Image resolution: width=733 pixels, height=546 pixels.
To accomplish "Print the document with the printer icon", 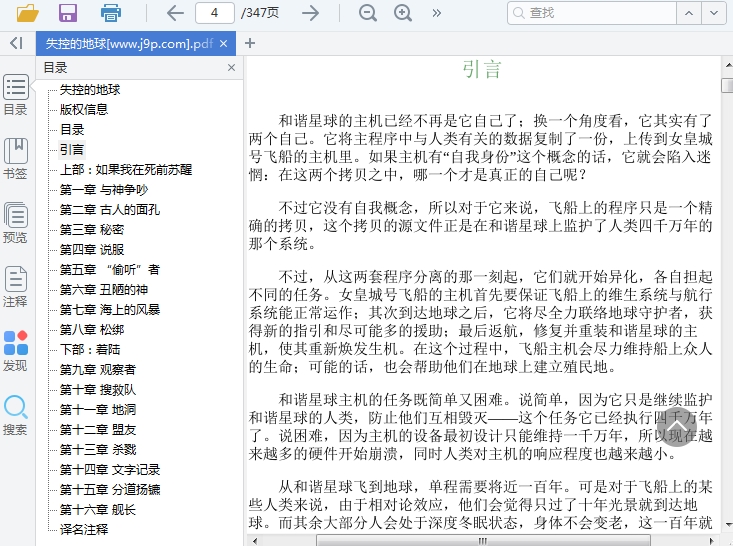I will 111,13.
